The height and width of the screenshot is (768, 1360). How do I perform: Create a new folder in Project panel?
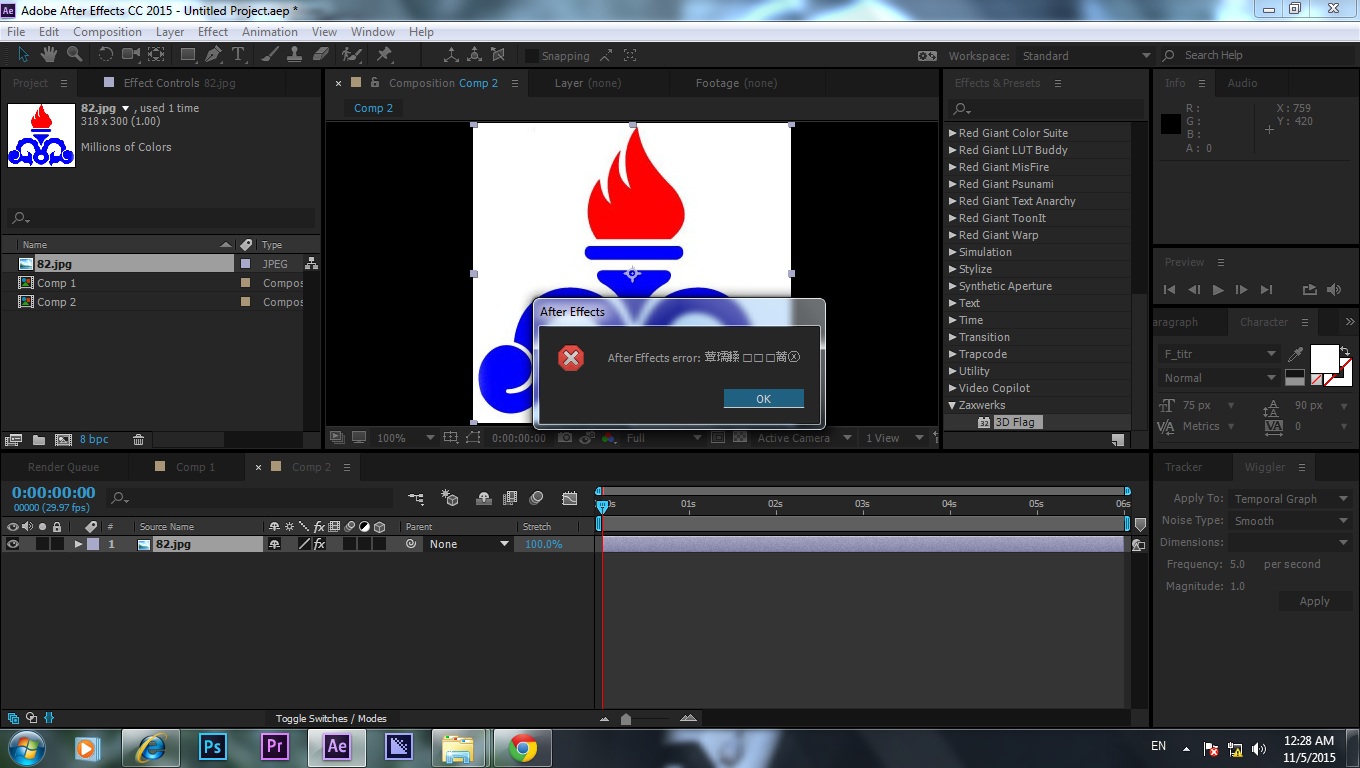click(39, 439)
